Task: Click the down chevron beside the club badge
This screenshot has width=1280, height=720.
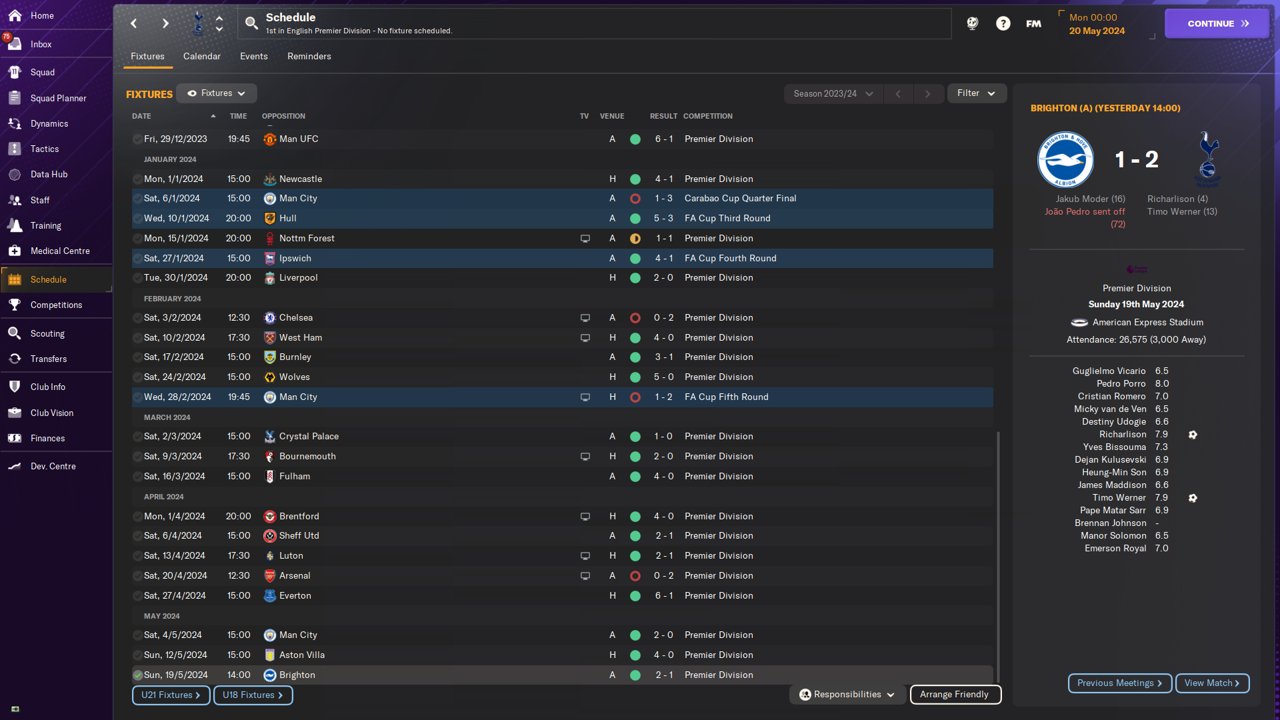Action: [220, 29]
